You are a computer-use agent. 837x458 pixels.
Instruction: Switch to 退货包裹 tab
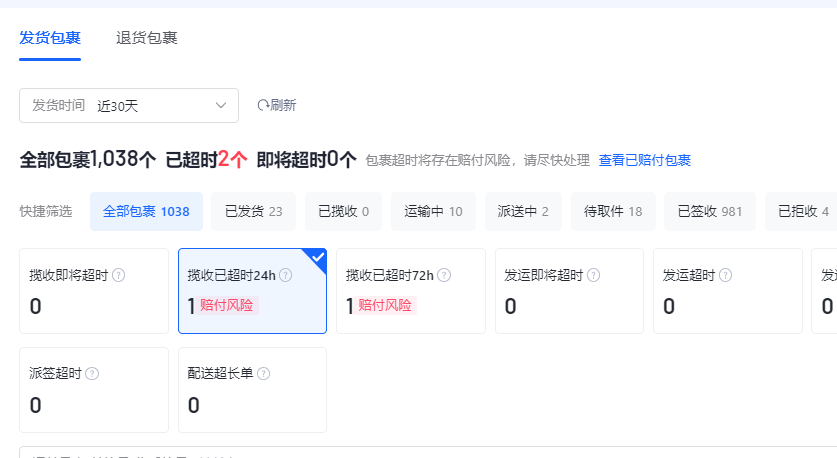click(147, 38)
